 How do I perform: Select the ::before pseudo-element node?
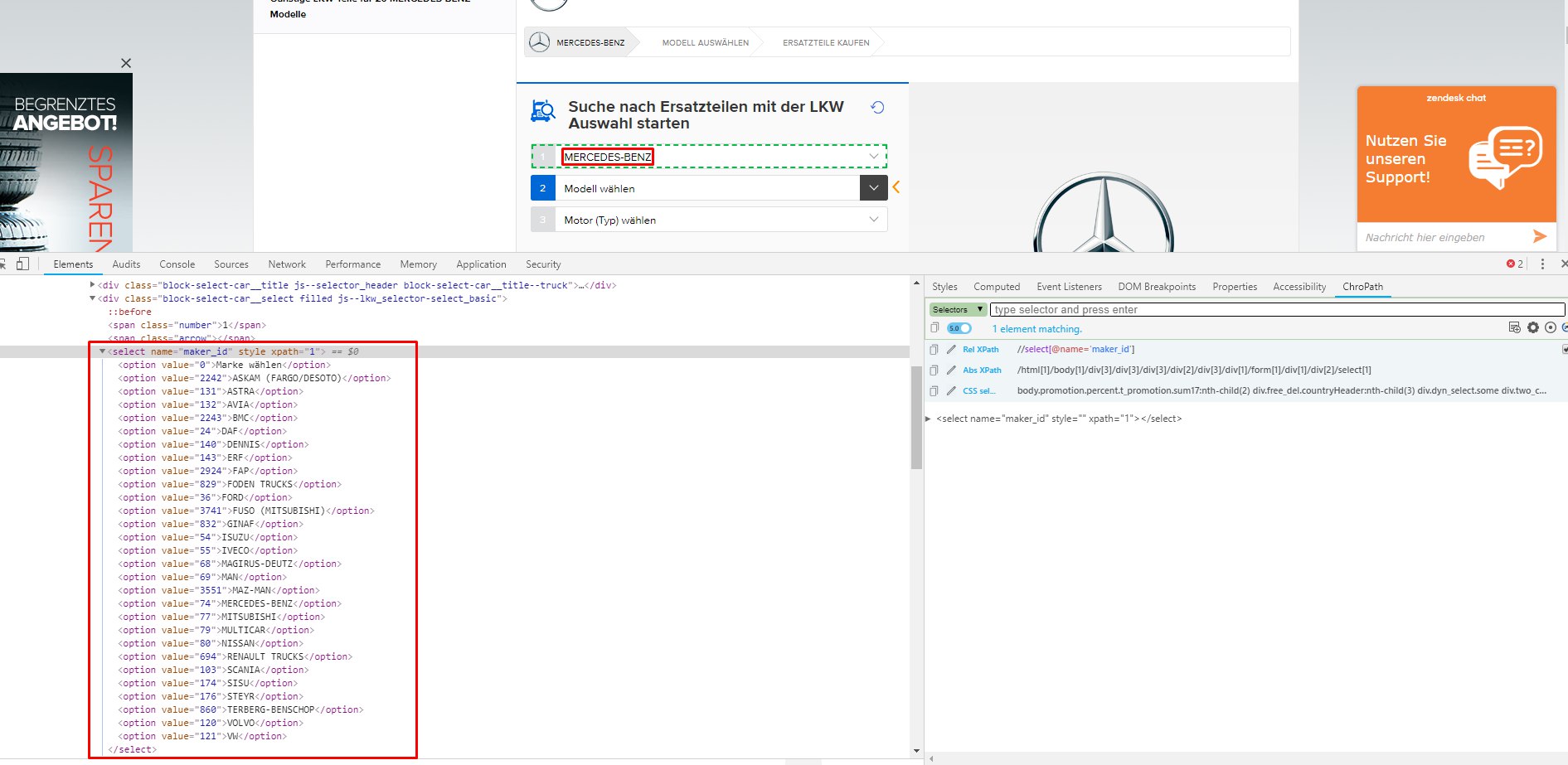[x=129, y=312]
